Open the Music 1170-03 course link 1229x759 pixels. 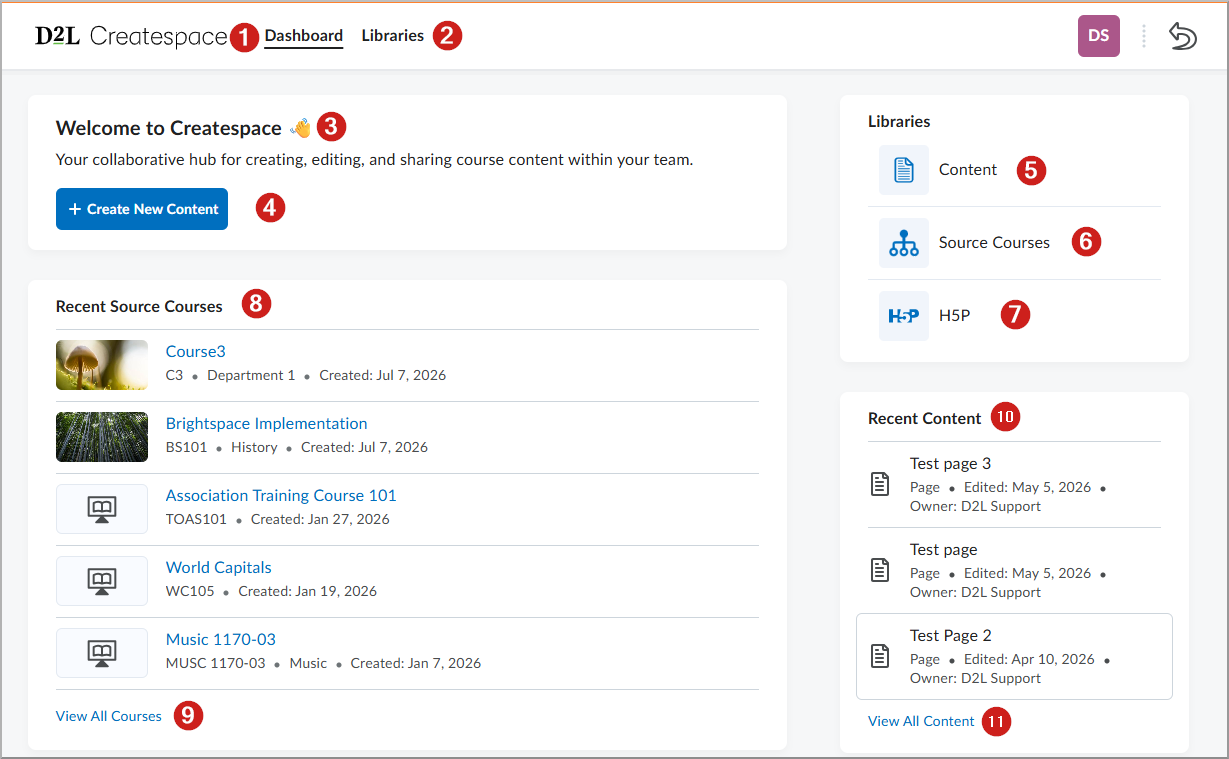coord(221,640)
